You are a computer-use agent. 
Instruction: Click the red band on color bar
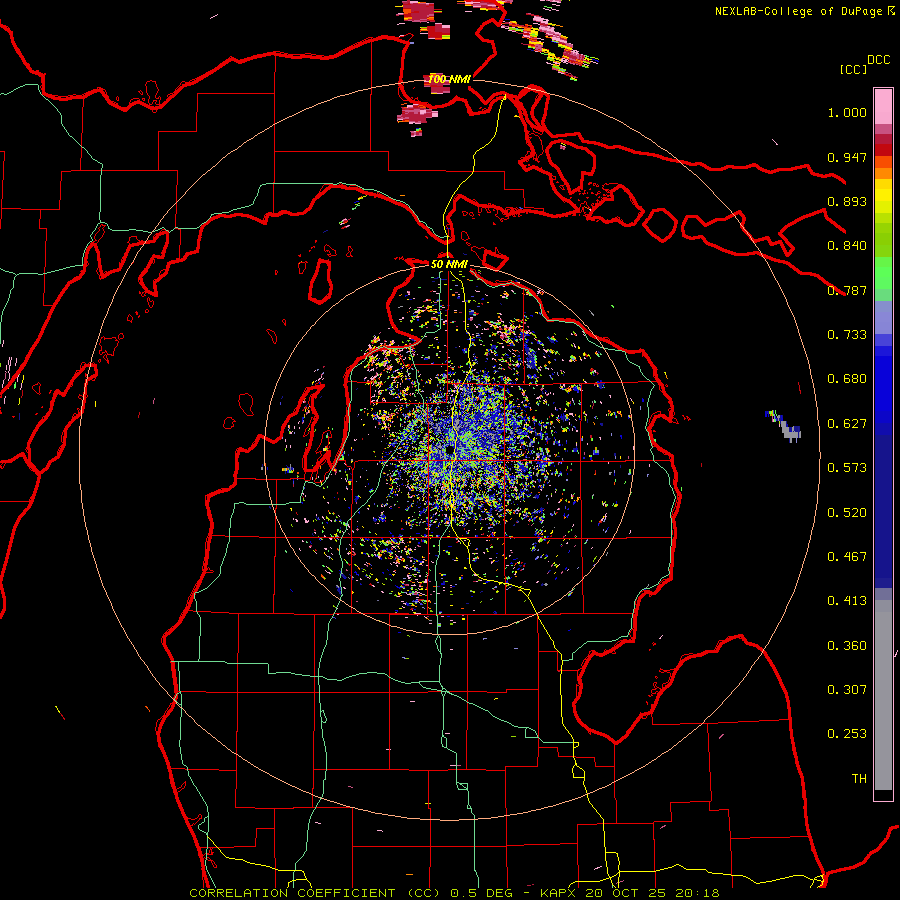pyautogui.click(x=883, y=150)
